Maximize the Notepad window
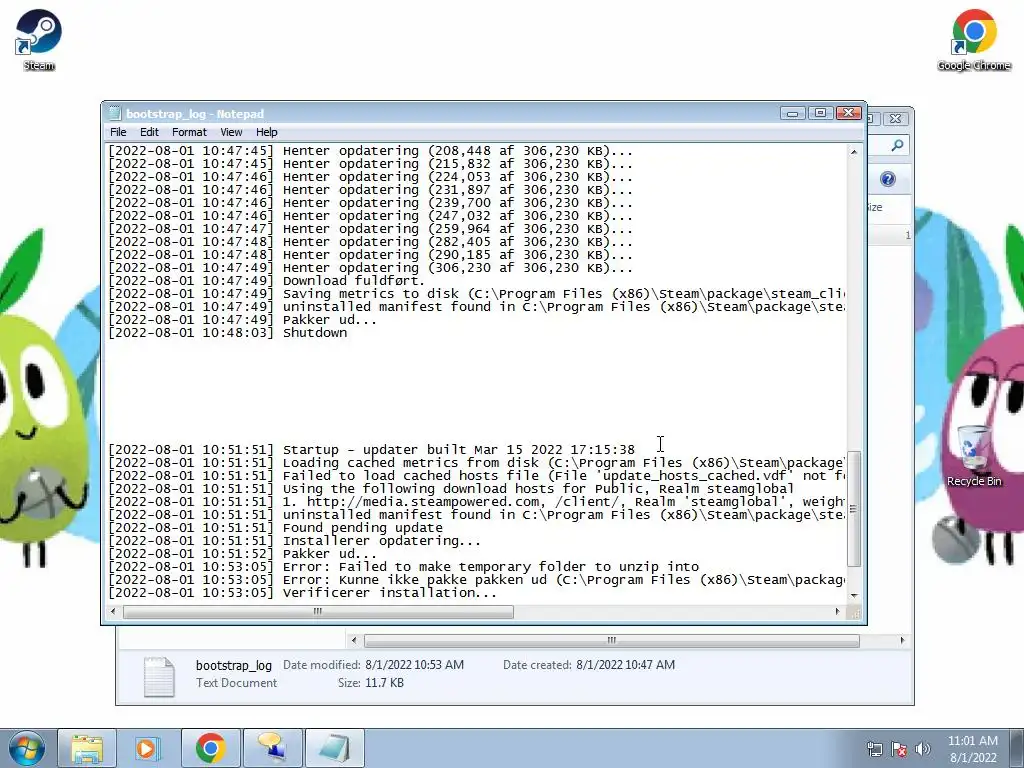 point(820,113)
